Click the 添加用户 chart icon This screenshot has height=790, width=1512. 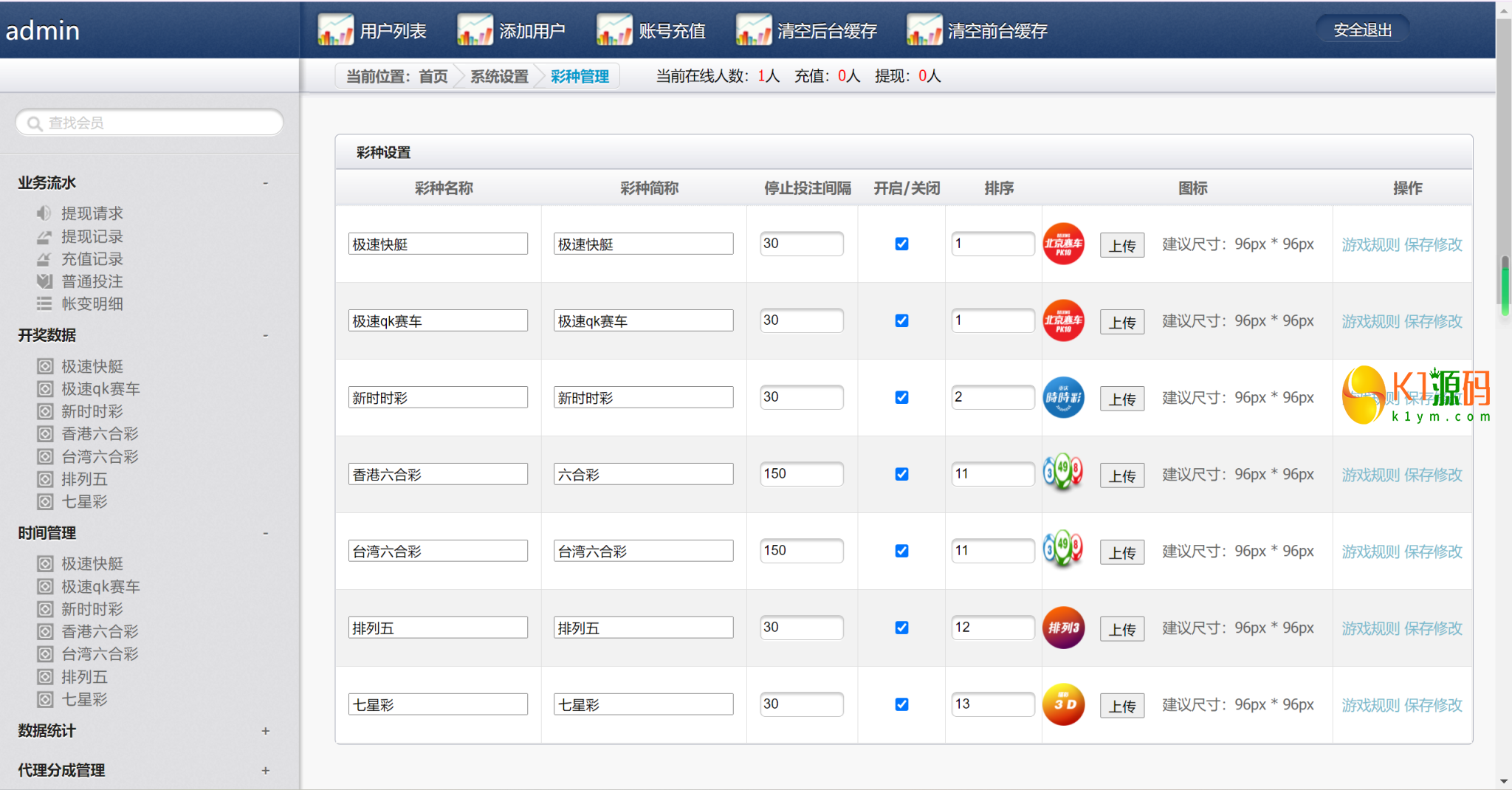(475, 30)
